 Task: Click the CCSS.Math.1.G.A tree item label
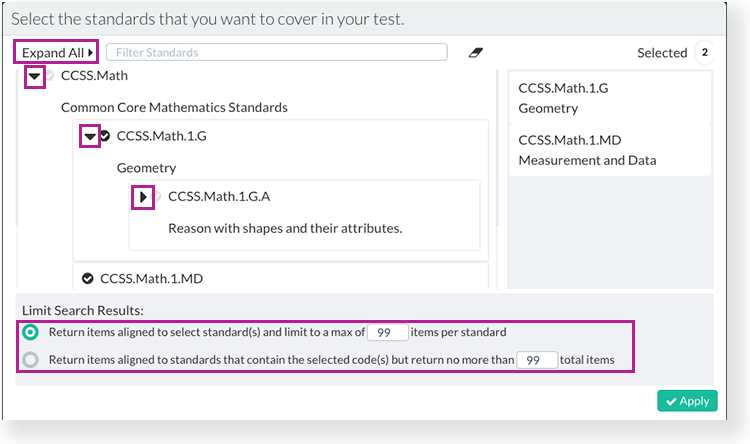point(219,197)
